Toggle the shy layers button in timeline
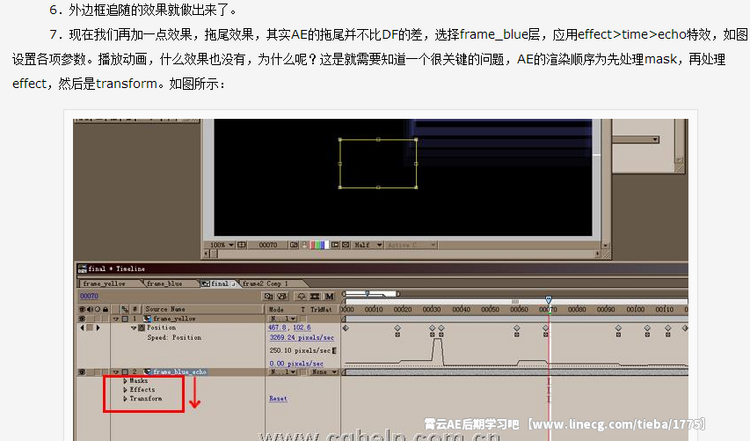The width and height of the screenshot is (750, 441). pyautogui.click(x=300, y=296)
